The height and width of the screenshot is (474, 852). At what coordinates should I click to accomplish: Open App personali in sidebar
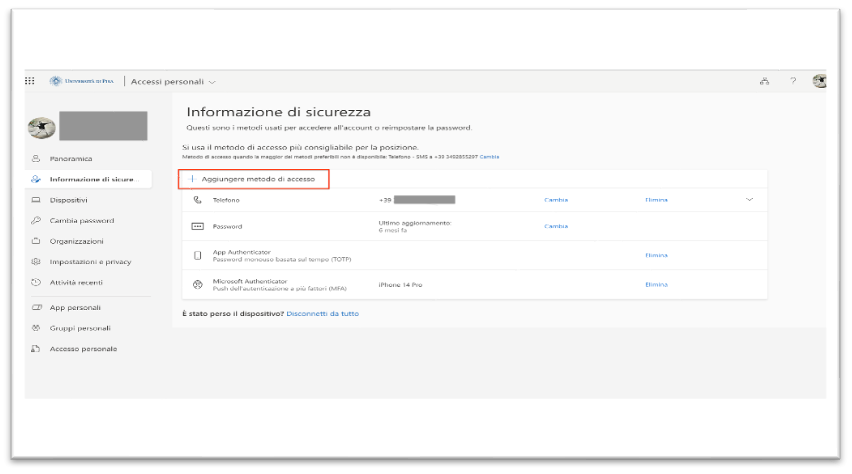pos(75,308)
